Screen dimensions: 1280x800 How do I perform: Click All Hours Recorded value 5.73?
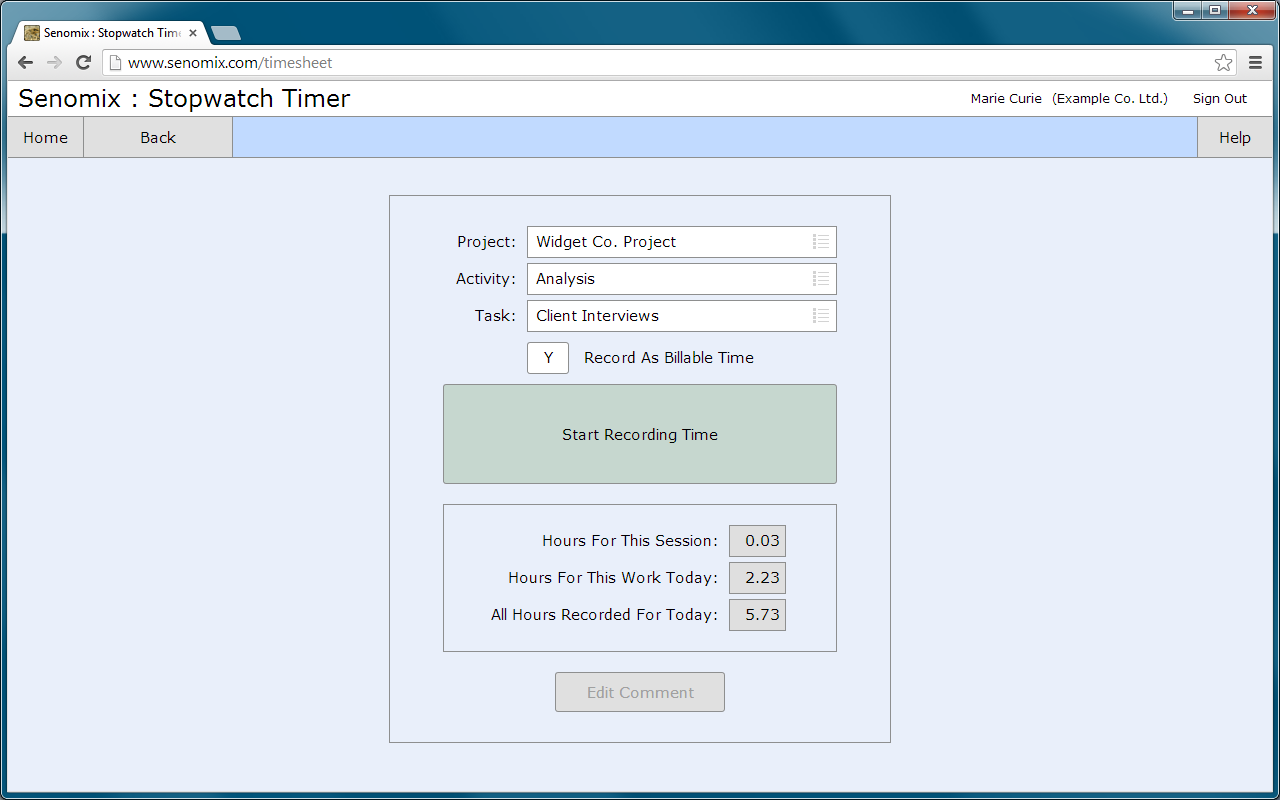point(757,615)
